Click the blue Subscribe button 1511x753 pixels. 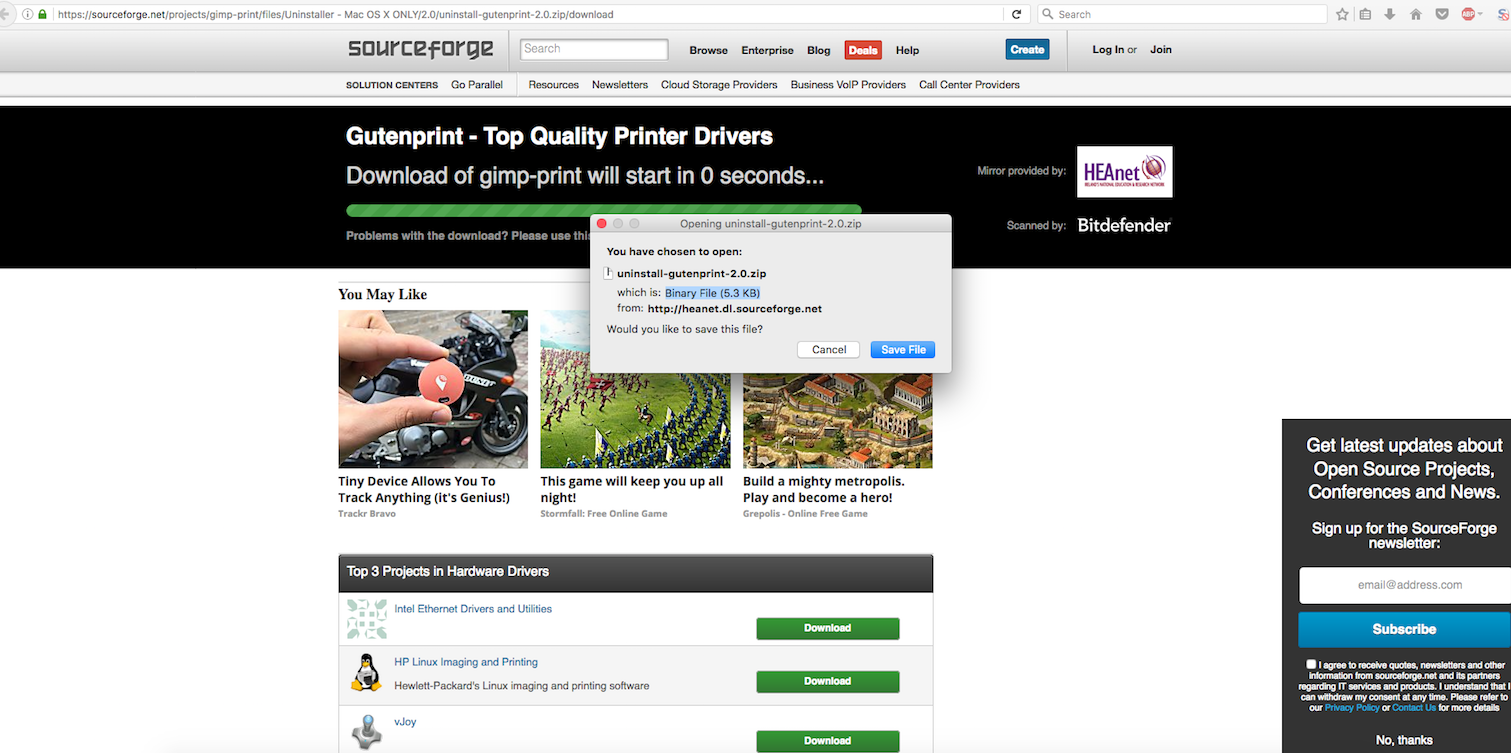pyautogui.click(x=1405, y=630)
